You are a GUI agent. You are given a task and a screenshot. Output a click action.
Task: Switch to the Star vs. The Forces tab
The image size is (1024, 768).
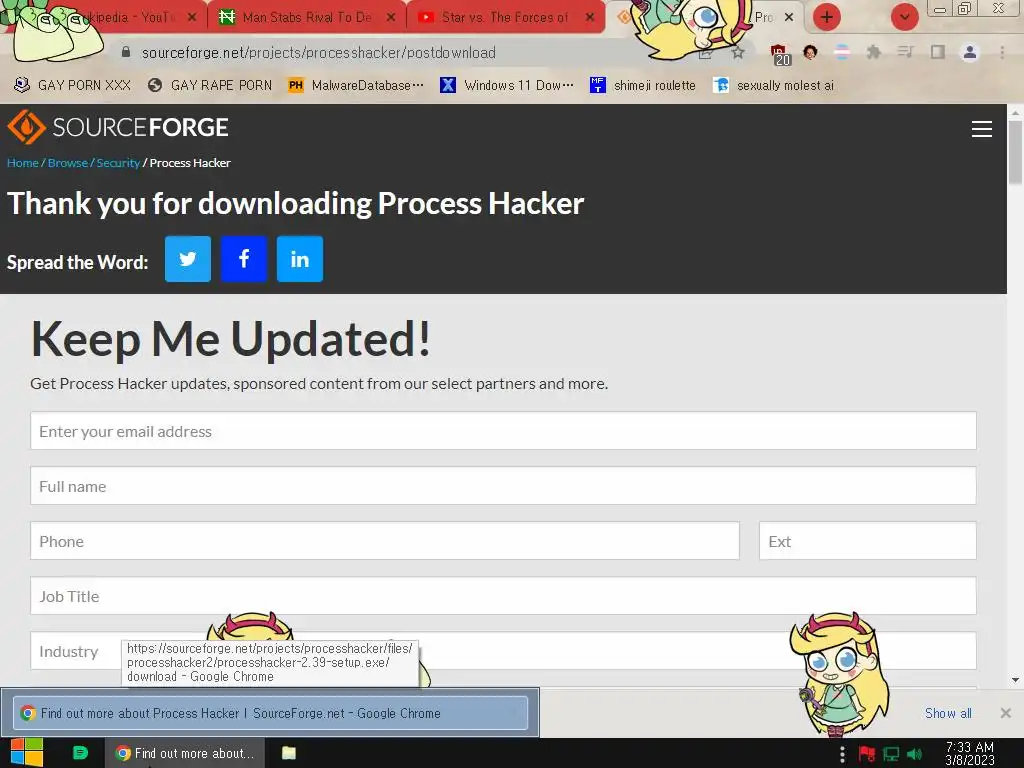click(x=505, y=17)
